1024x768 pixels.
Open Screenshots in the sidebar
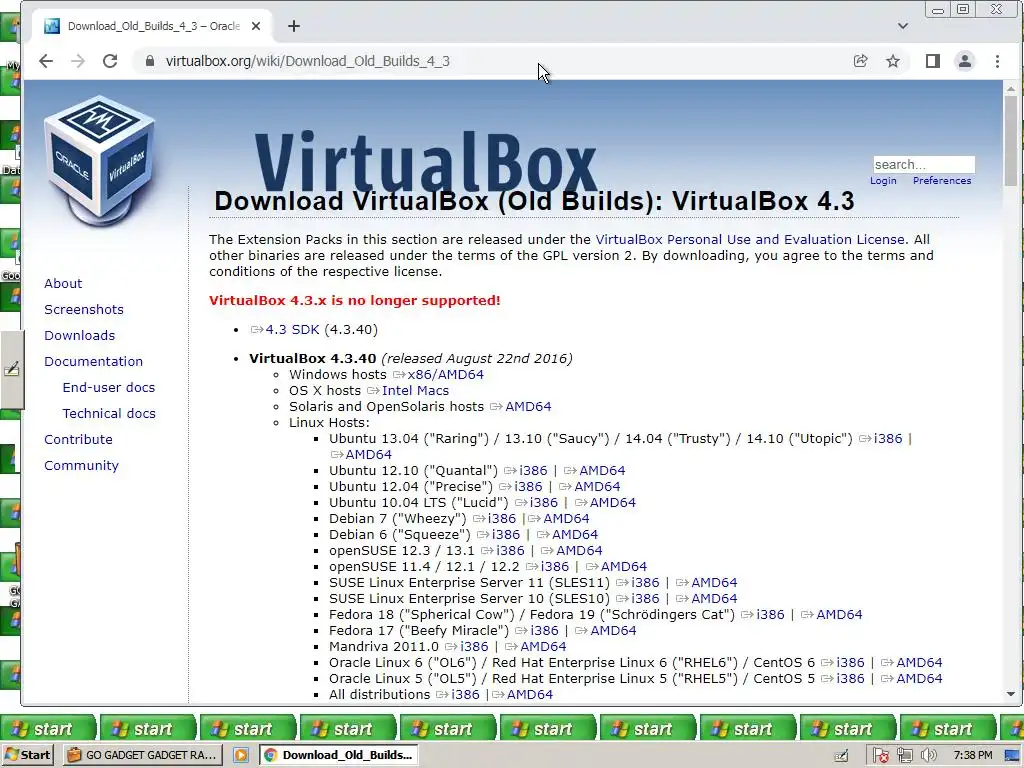(84, 310)
